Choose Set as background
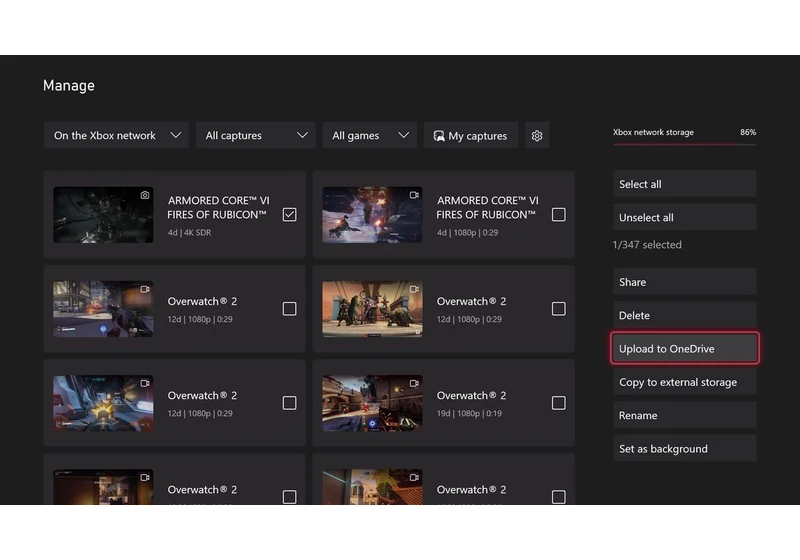 coord(685,449)
